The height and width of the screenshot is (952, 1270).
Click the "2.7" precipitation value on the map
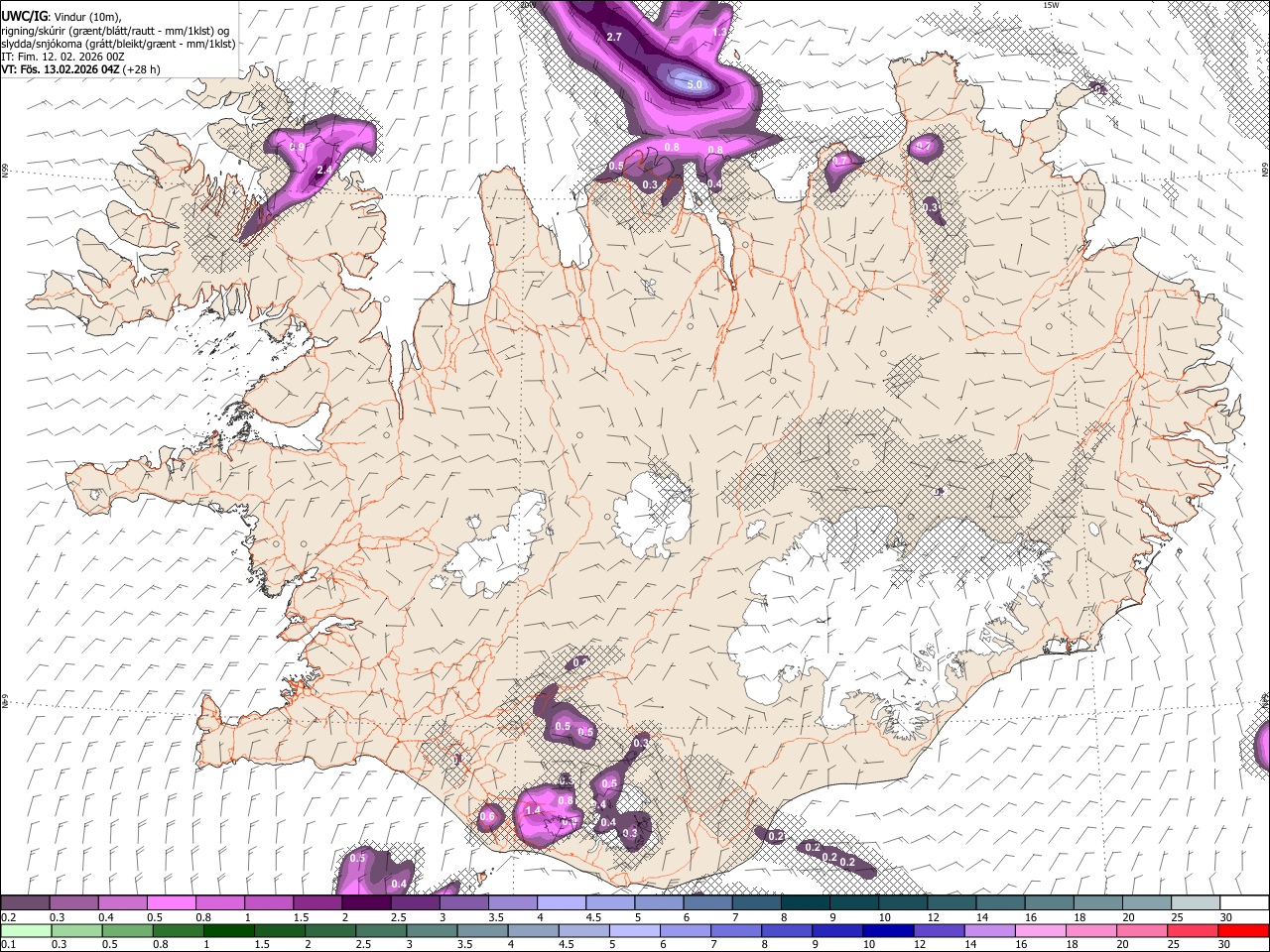pos(613,37)
